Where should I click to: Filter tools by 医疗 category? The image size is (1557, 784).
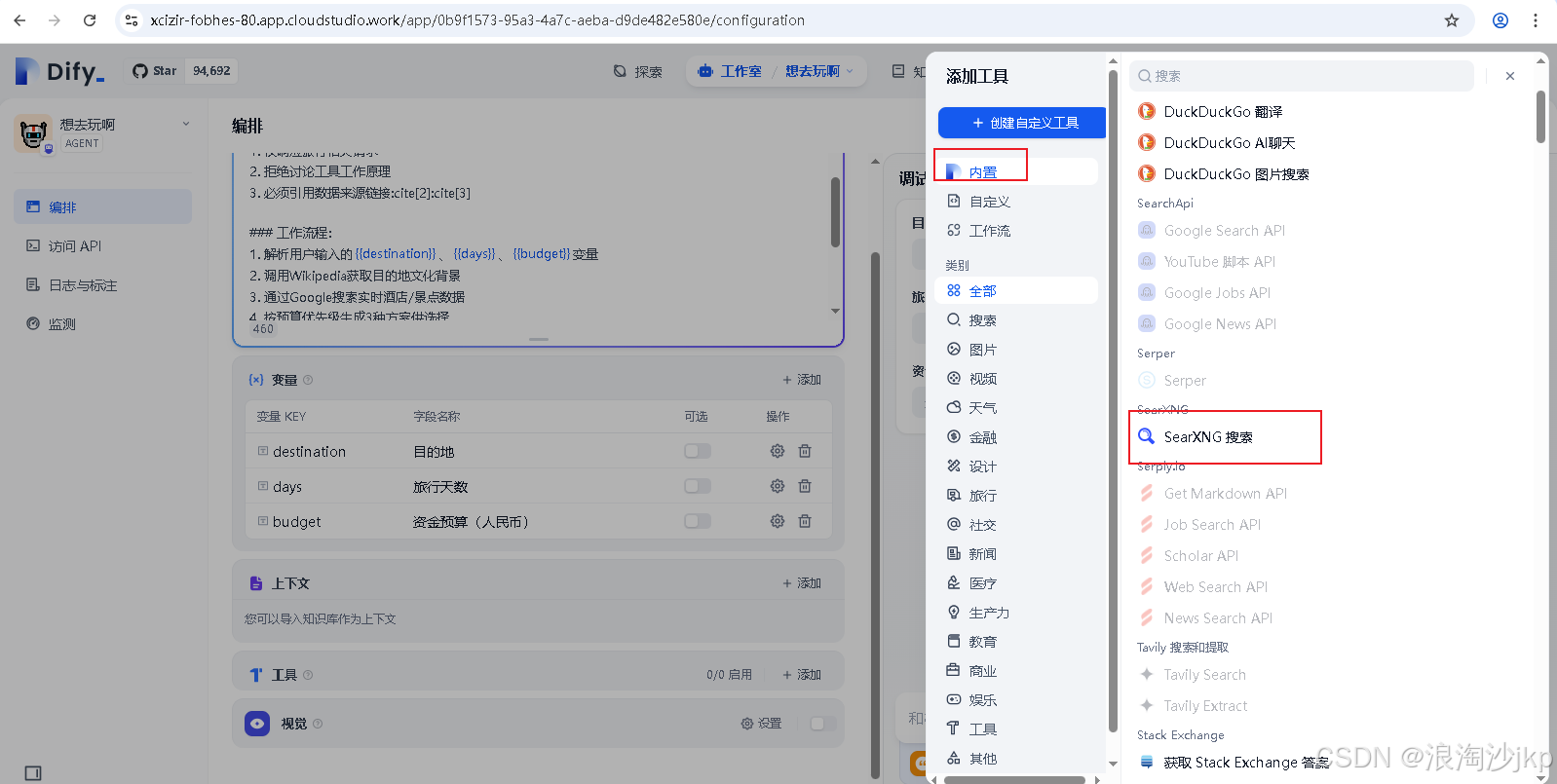[1016, 583]
